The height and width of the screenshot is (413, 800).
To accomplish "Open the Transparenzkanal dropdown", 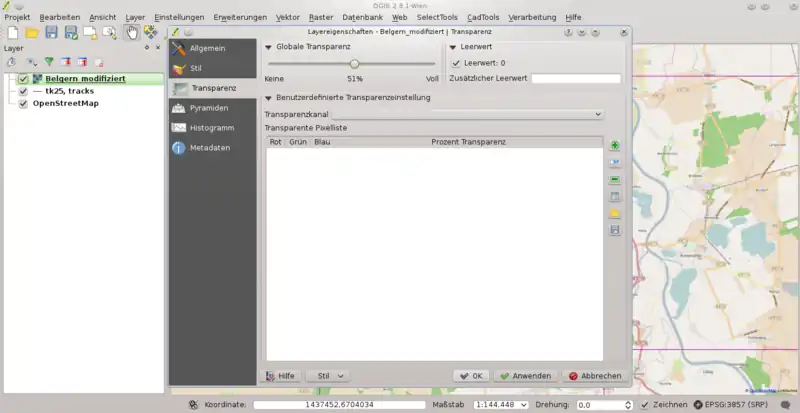I will point(468,114).
